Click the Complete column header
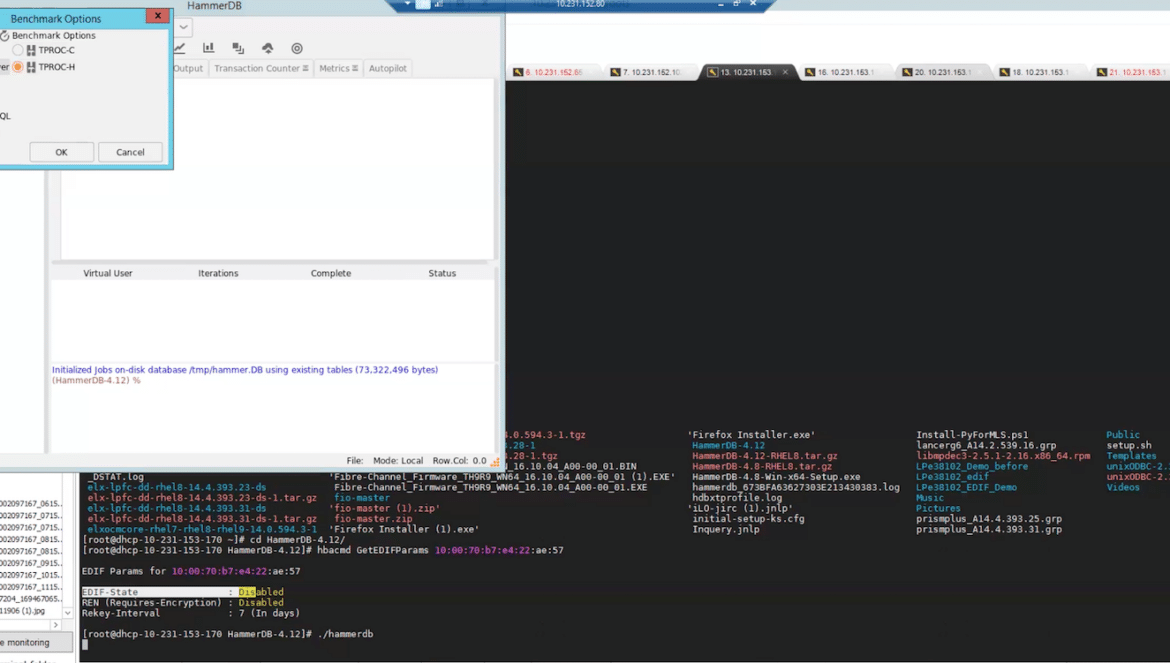 coord(331,274)
